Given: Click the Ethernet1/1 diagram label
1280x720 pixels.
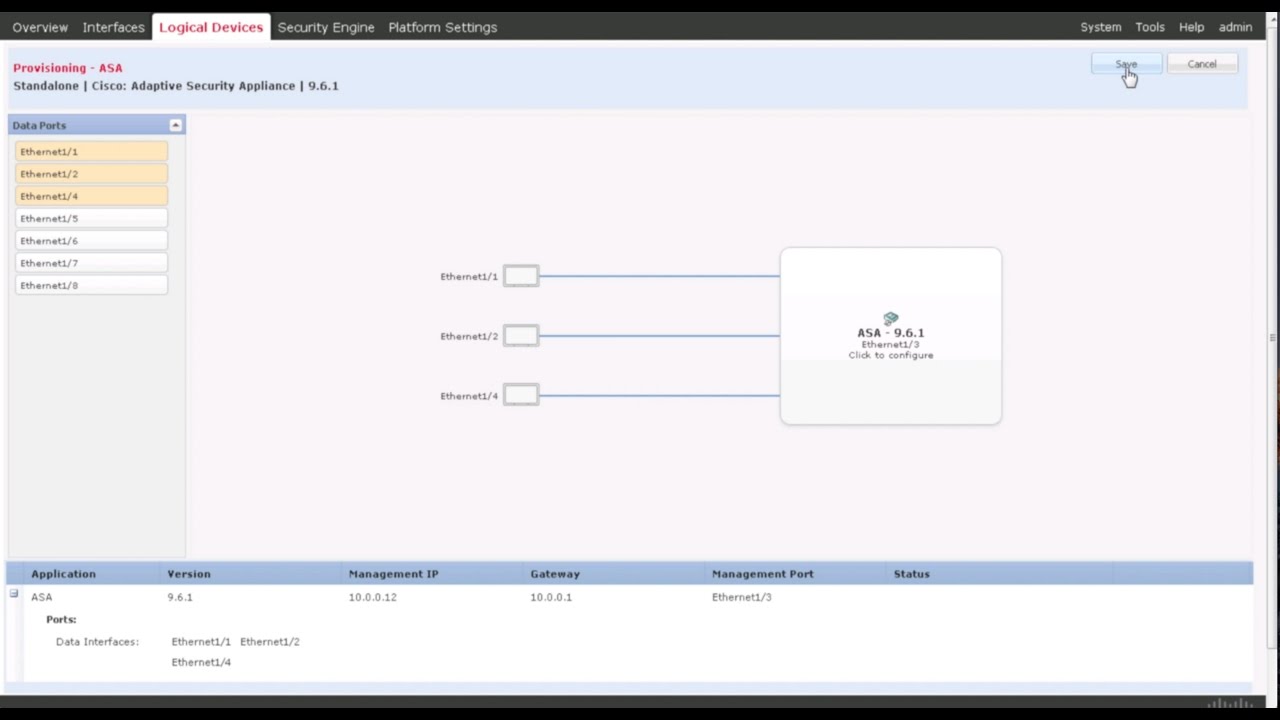Looking at the screenshot, I should click(x=469, y=276).
